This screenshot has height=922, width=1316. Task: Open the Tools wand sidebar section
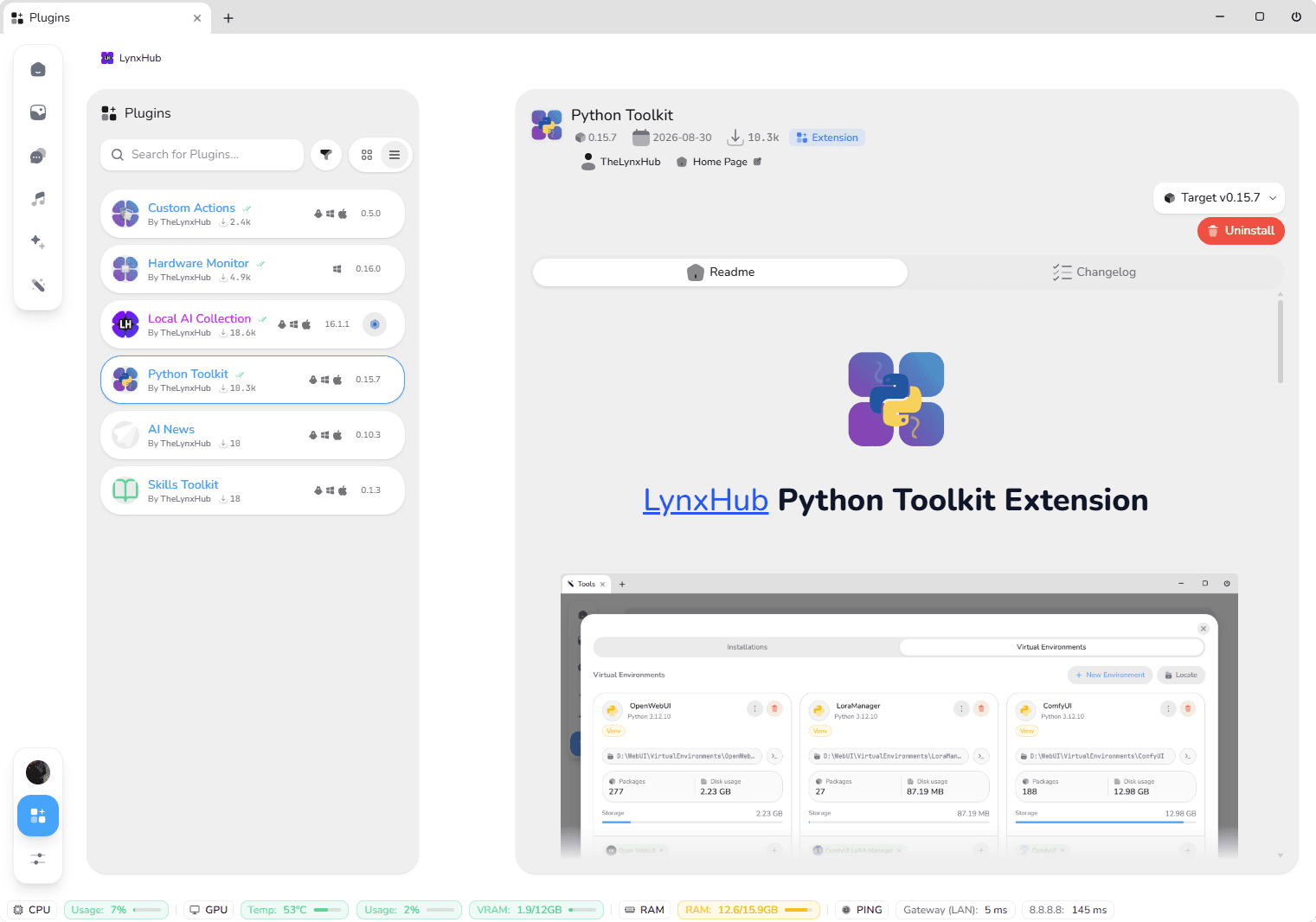point(38,285)
